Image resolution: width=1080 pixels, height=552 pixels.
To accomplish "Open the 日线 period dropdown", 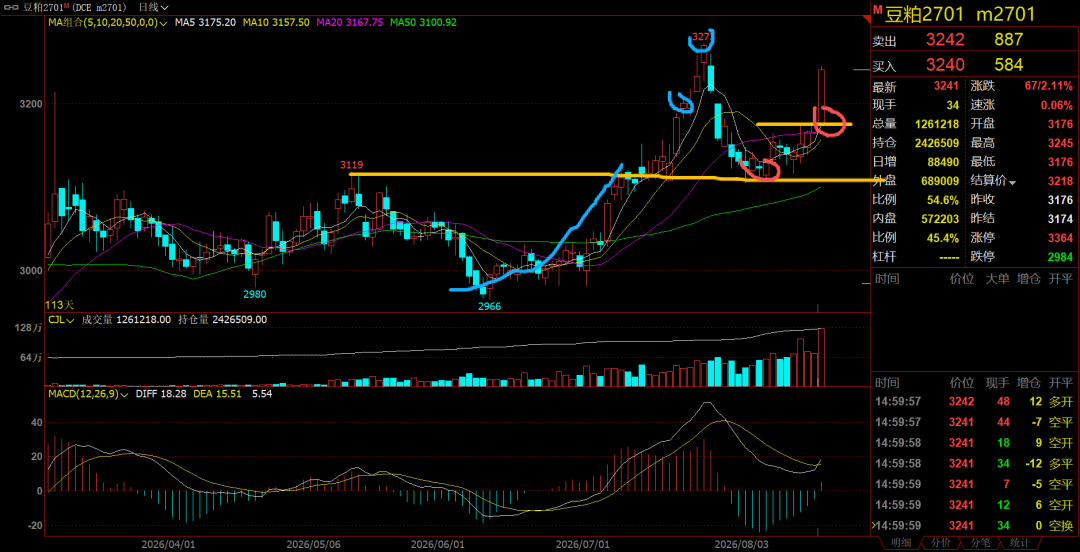I will 153,8.
